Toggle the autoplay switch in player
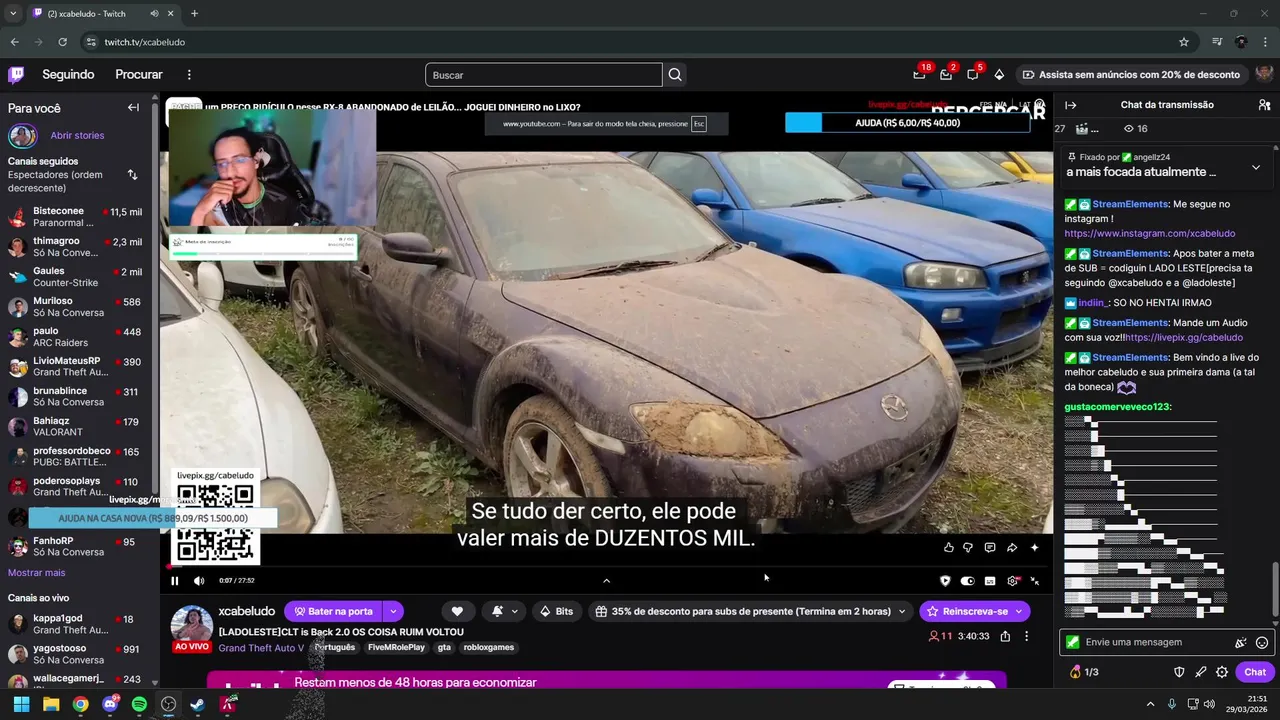This screenshot has width=1280, height=720. pyautogui.click(x=967, y=581)
